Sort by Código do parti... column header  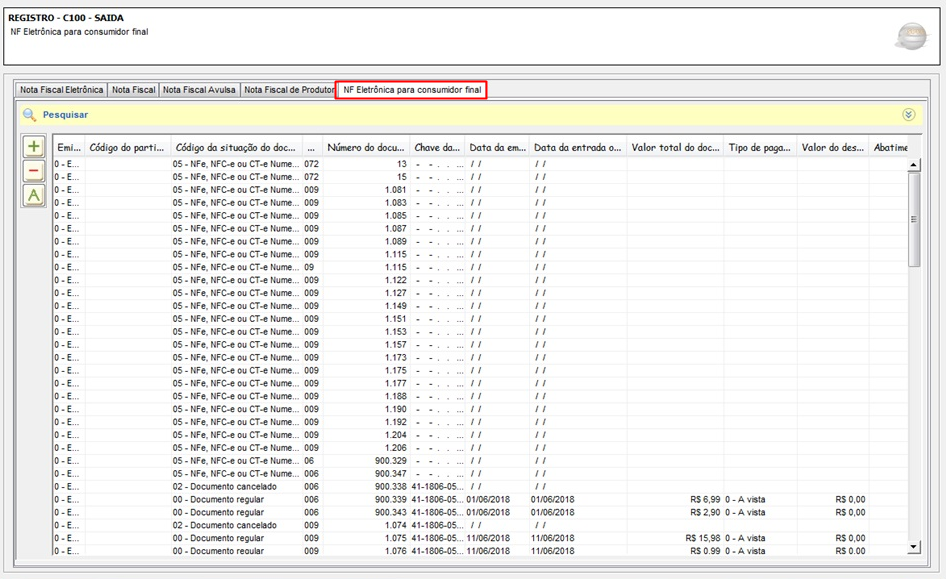[127, 147]
